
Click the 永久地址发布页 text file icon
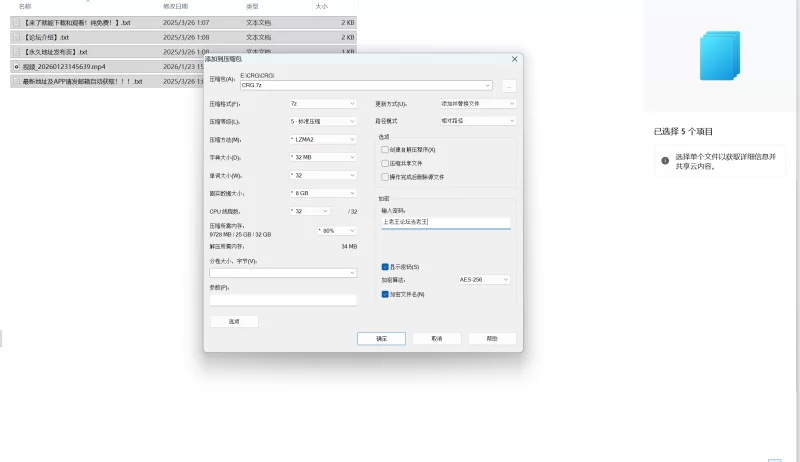16,52
